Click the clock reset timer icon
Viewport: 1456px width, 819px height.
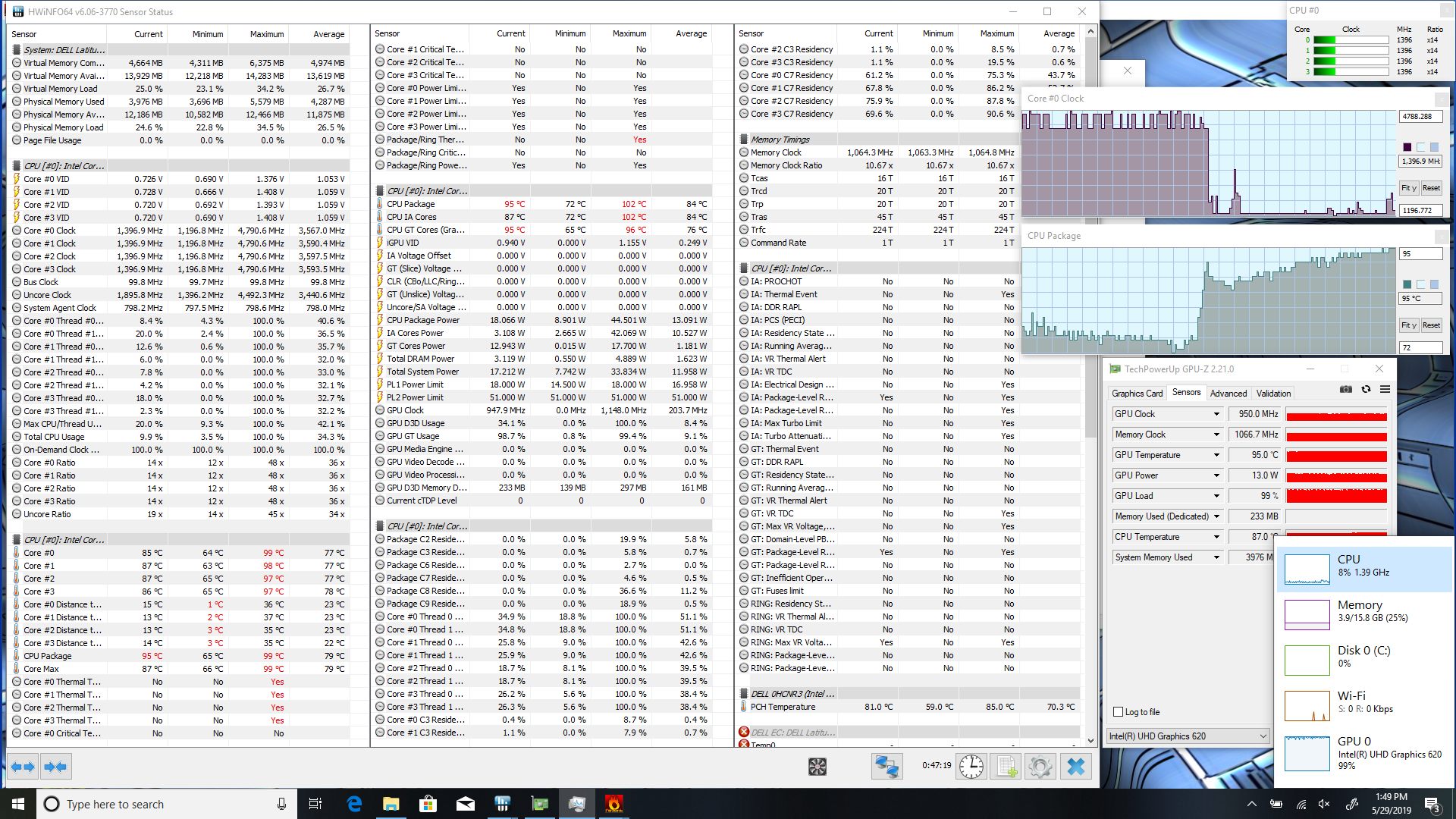(971, 767)
